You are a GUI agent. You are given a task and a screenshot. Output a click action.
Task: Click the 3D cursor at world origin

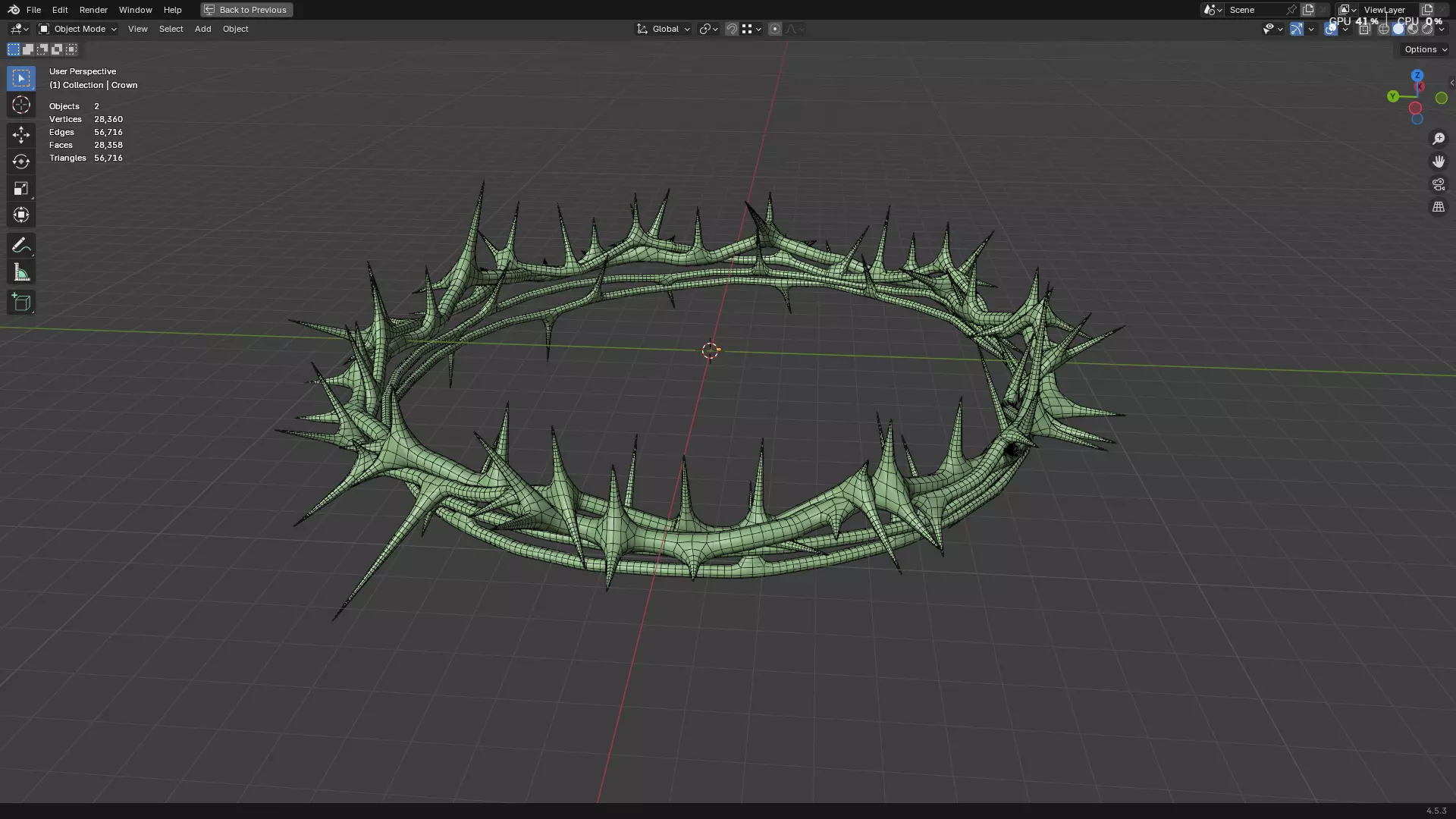pyautogui.click(x=711, y=350)
